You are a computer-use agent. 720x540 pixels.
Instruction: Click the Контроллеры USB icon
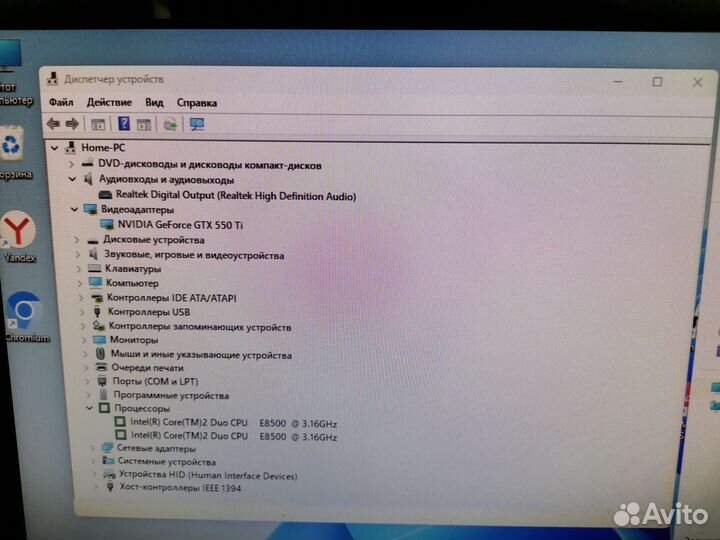[97, 312]
